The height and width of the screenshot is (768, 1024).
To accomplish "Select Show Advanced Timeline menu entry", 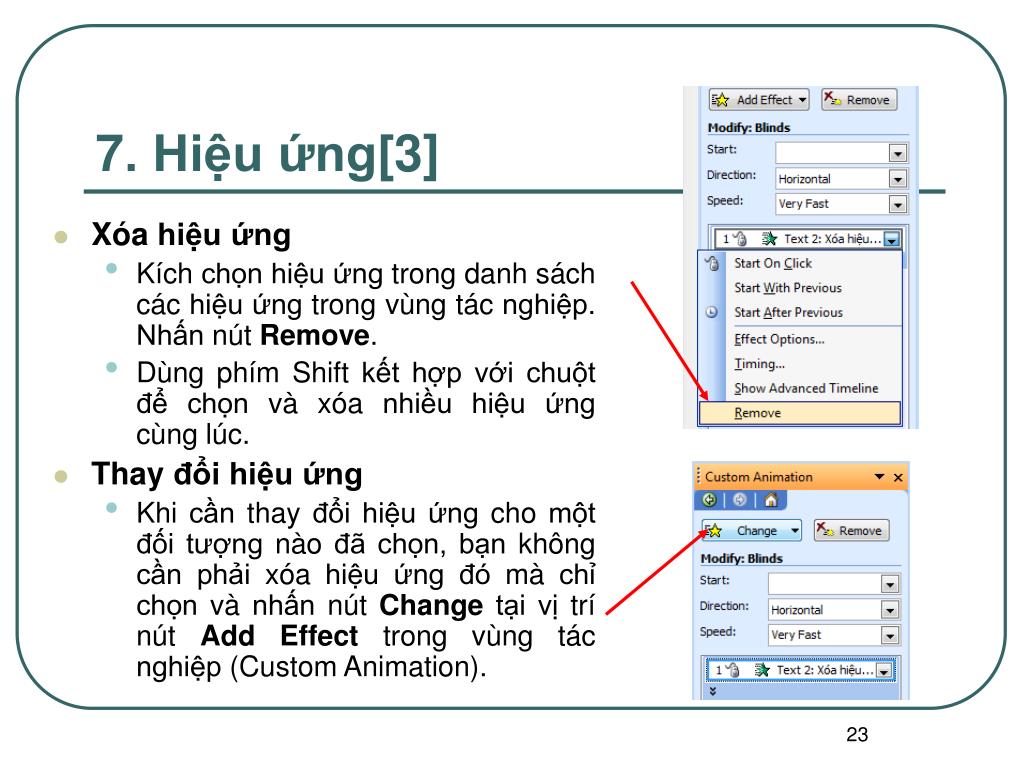I will tap(806, 389).
